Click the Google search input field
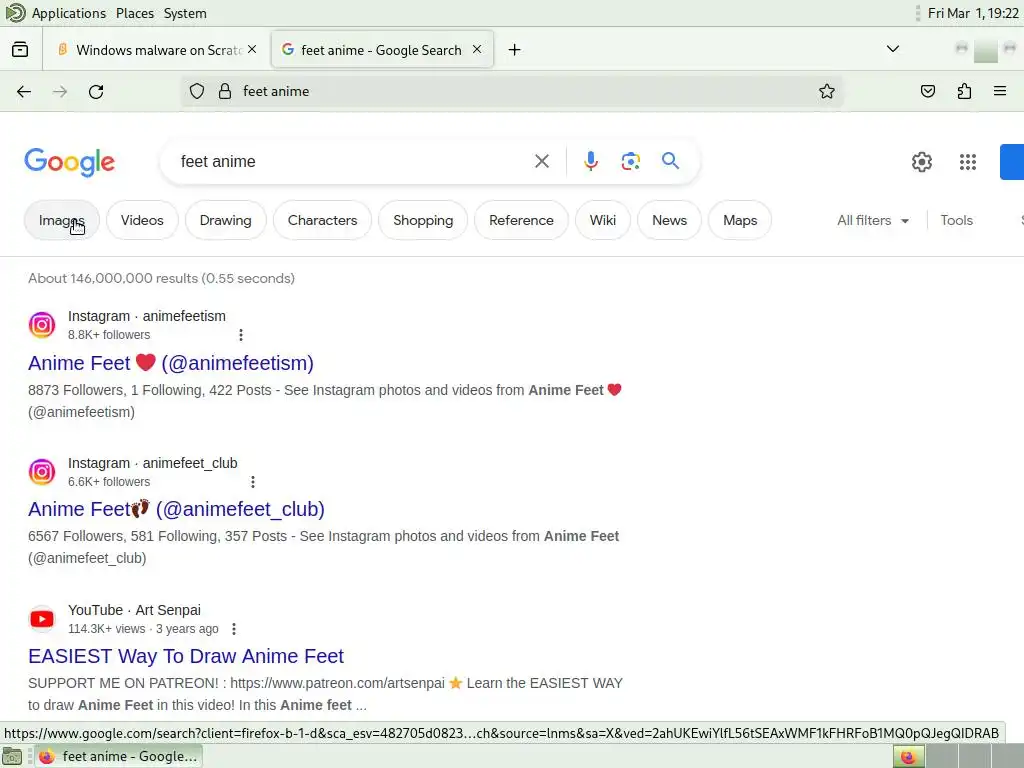Screen dimensions: 1024x768 353,161
